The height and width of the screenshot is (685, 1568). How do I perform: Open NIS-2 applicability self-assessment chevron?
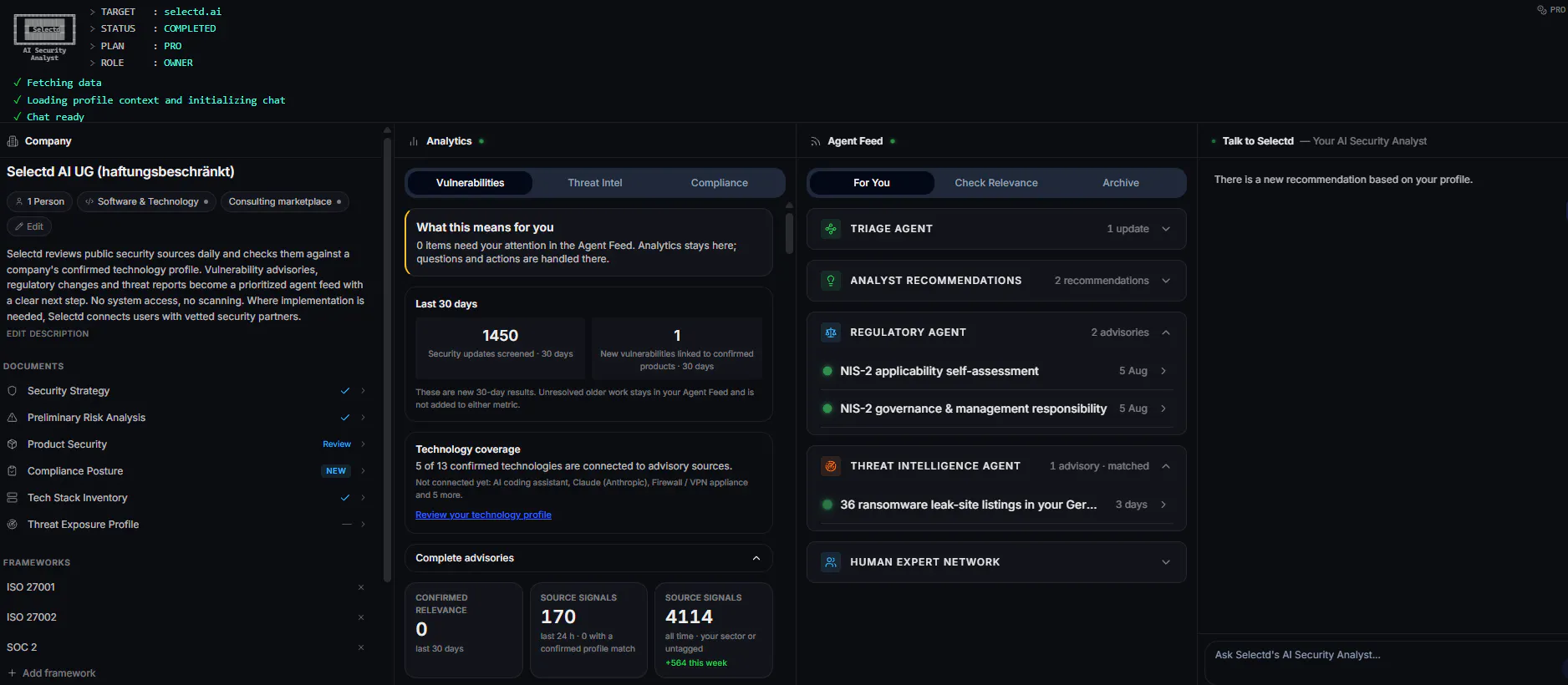point(1163,371)
